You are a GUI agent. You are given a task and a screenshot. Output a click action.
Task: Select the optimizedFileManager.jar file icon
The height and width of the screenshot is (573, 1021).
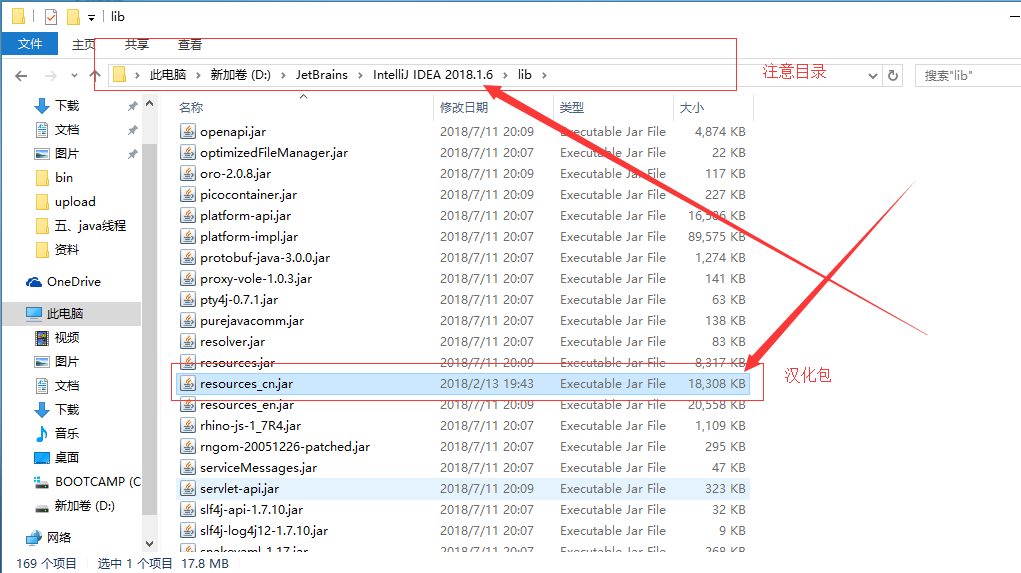point(188,152)
